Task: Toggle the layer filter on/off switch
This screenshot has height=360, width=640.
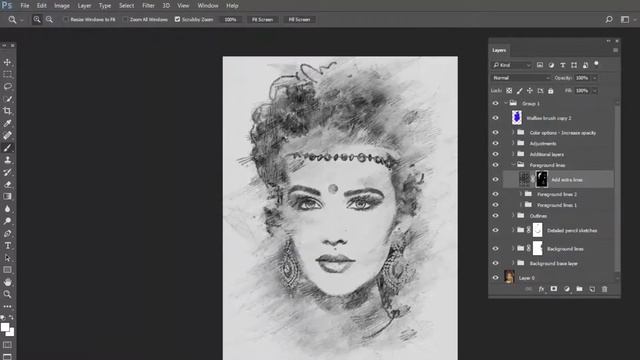Action: tap(596, 64)
